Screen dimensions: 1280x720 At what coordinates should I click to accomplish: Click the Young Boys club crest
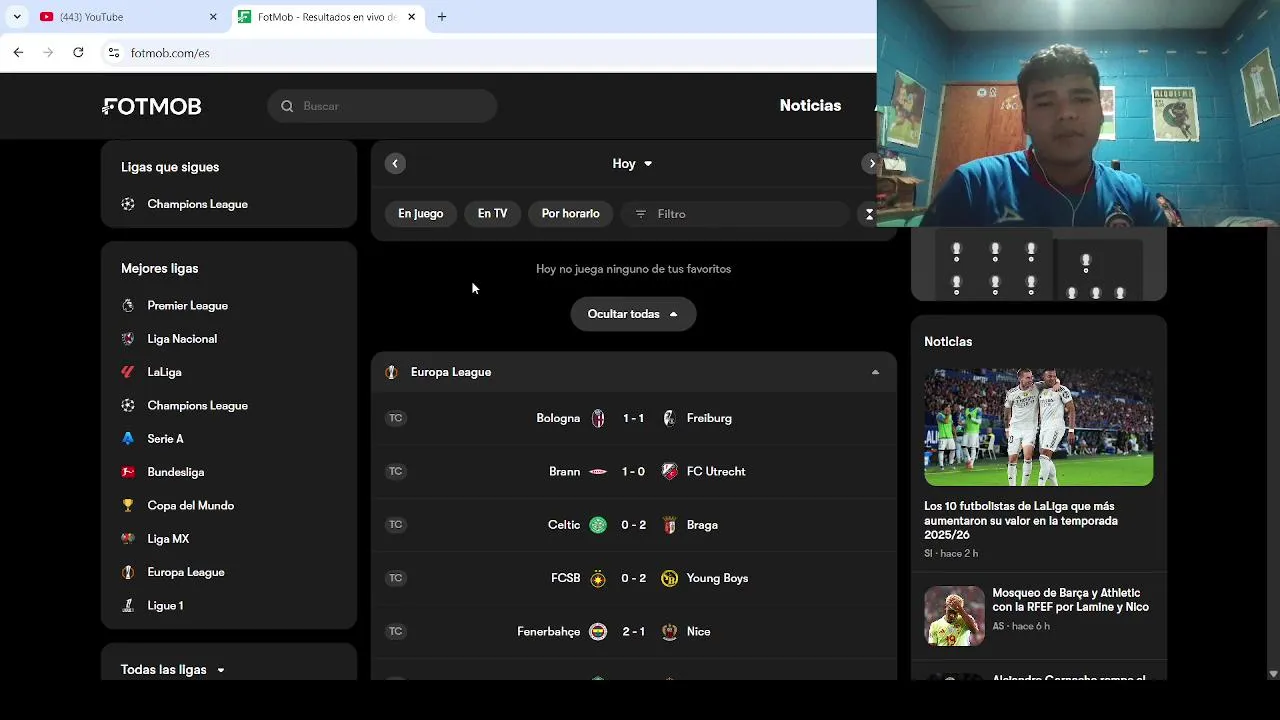670,578
